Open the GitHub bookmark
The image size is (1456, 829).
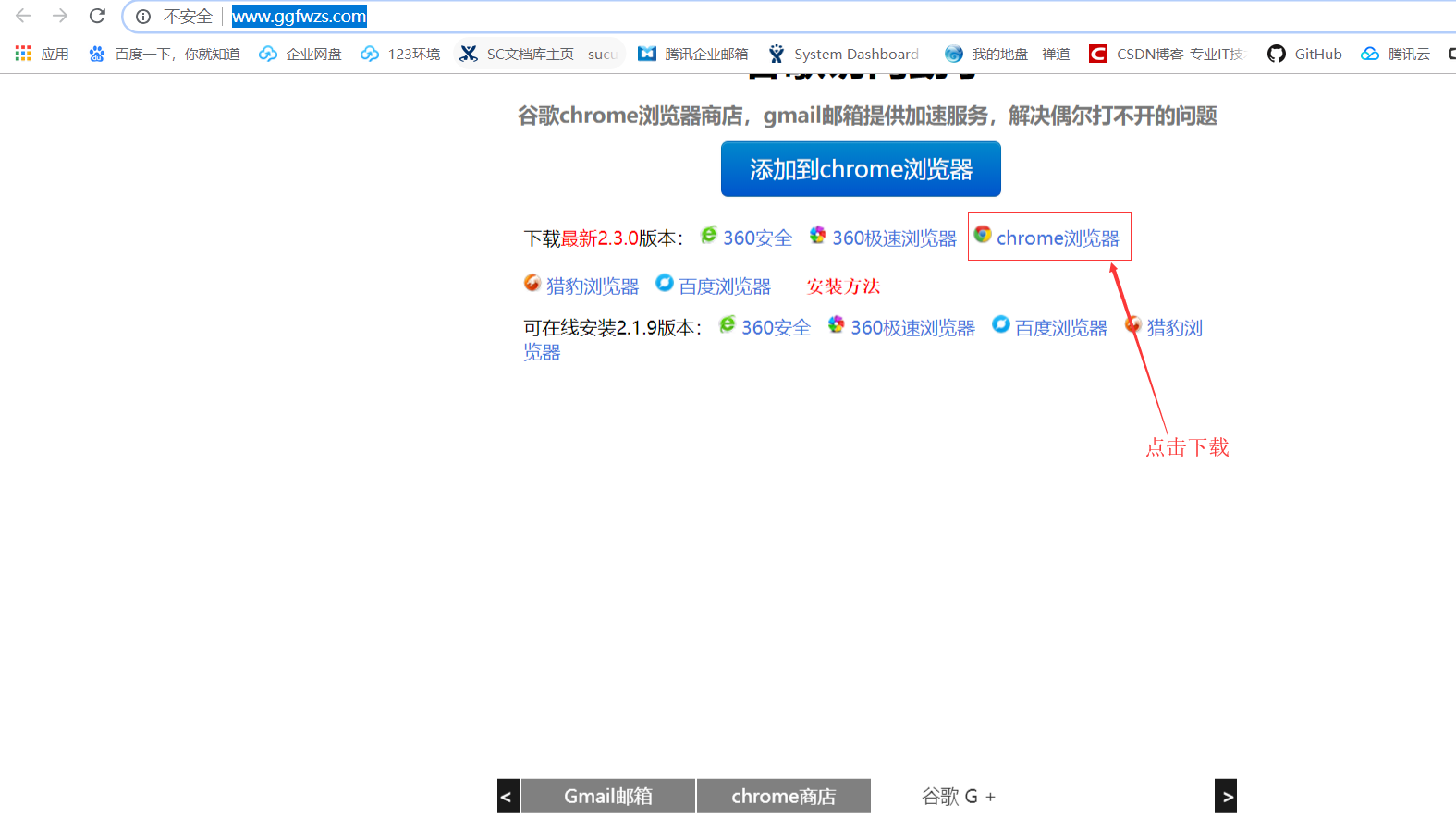coord(1304,54)
